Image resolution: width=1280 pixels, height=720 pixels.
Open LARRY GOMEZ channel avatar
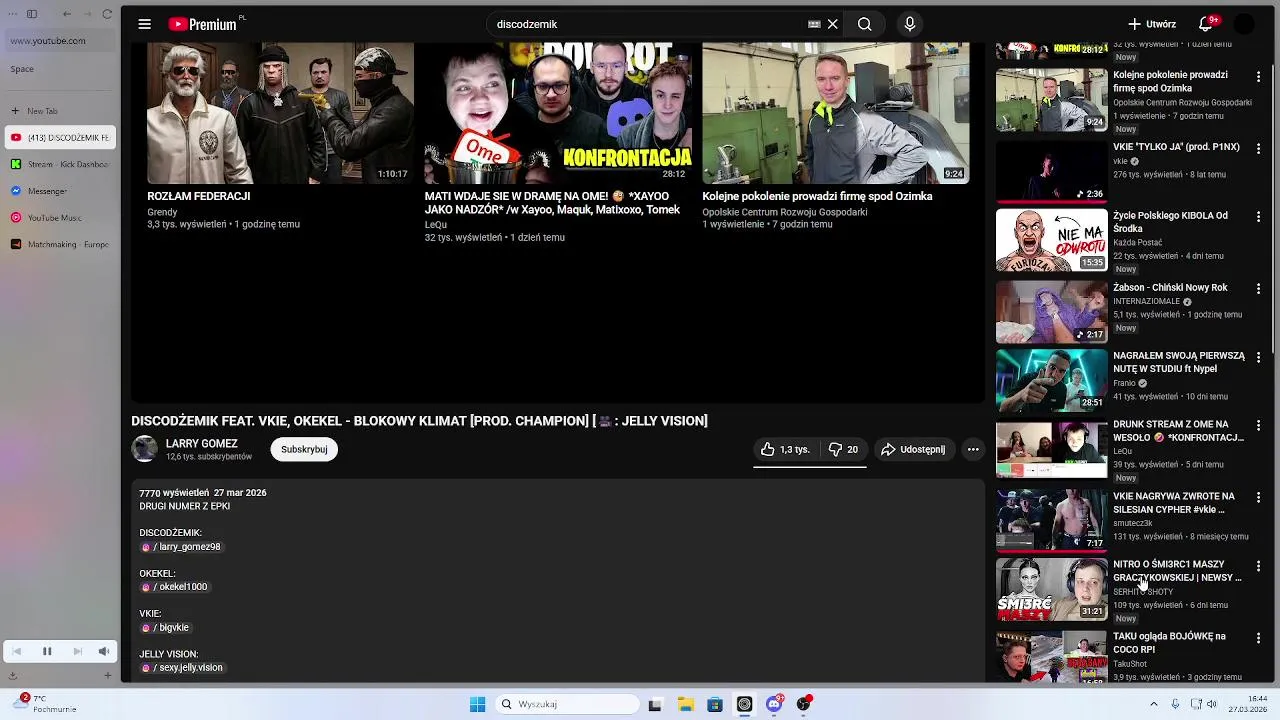[x=145, y=449]
